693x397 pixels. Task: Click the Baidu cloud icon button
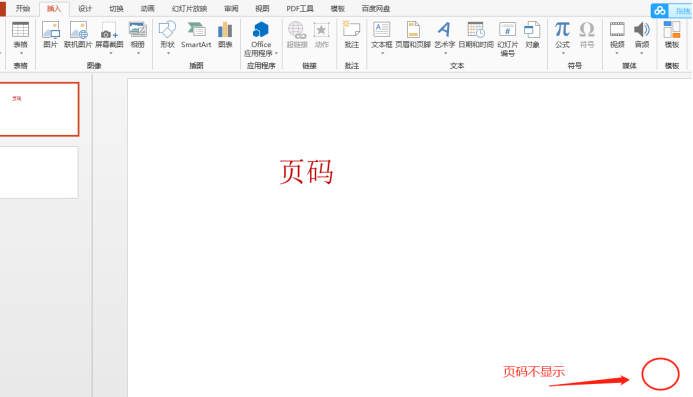click(x=660, y=11)
